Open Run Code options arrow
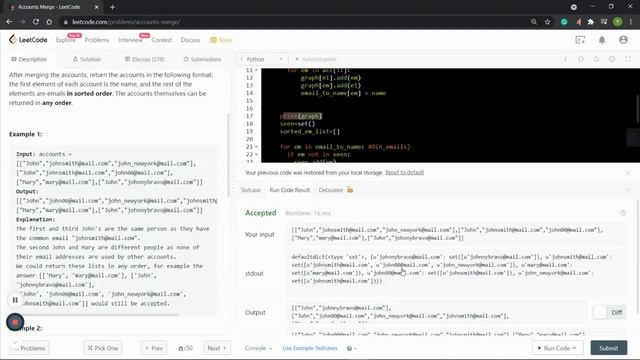Image resolution: width=640 pixels, height=360 pixels. coord(575,348)
